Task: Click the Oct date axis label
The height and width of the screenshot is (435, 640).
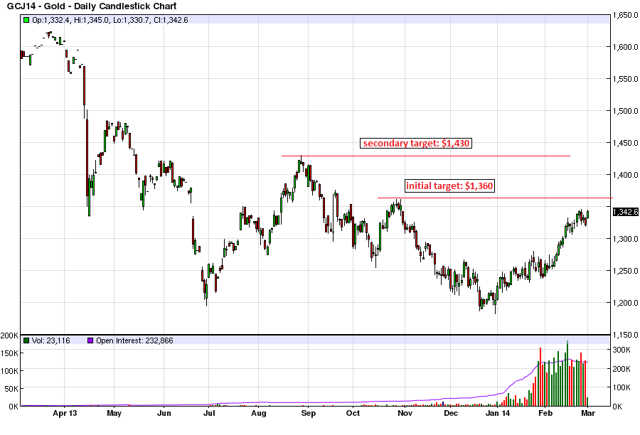Action: (x=353, y=413)
